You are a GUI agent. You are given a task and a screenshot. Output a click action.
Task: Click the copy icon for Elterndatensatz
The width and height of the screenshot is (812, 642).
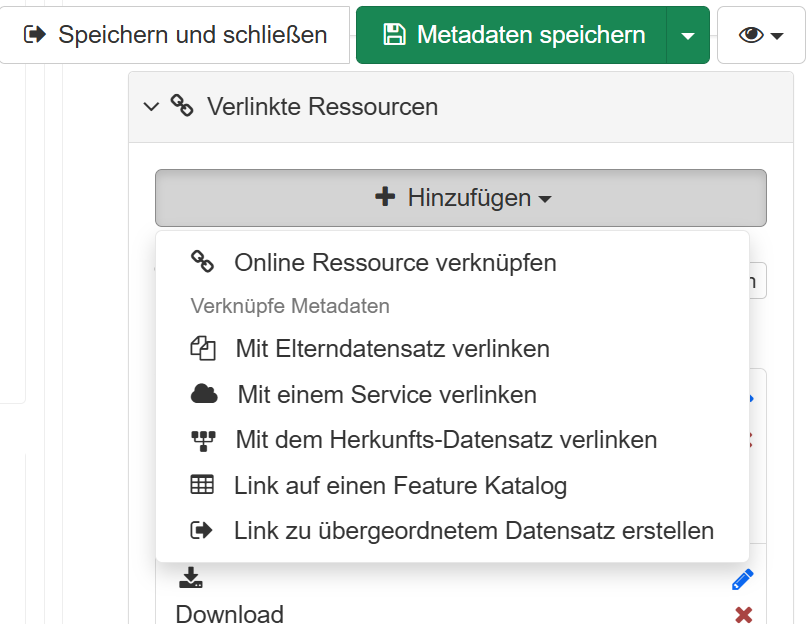[203, 349]
